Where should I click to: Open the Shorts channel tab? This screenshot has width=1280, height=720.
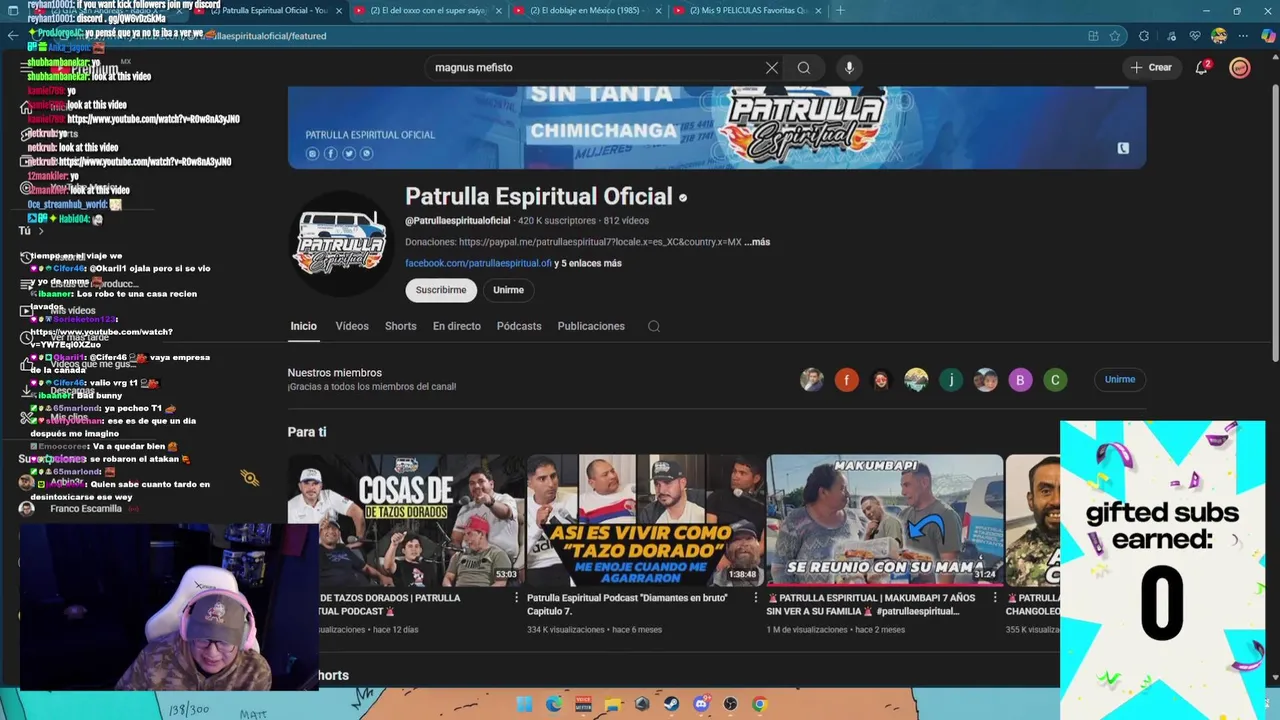[401, 326]
